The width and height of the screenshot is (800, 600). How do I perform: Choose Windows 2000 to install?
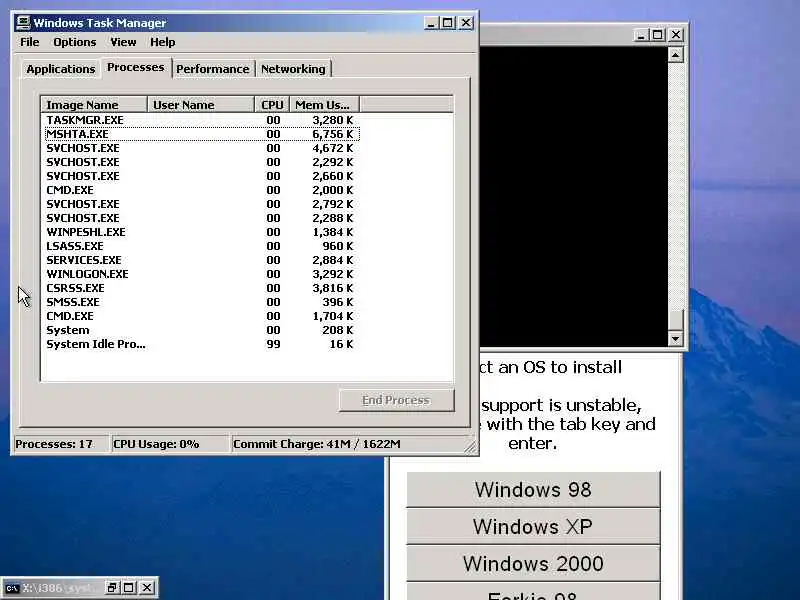point(533,564)
